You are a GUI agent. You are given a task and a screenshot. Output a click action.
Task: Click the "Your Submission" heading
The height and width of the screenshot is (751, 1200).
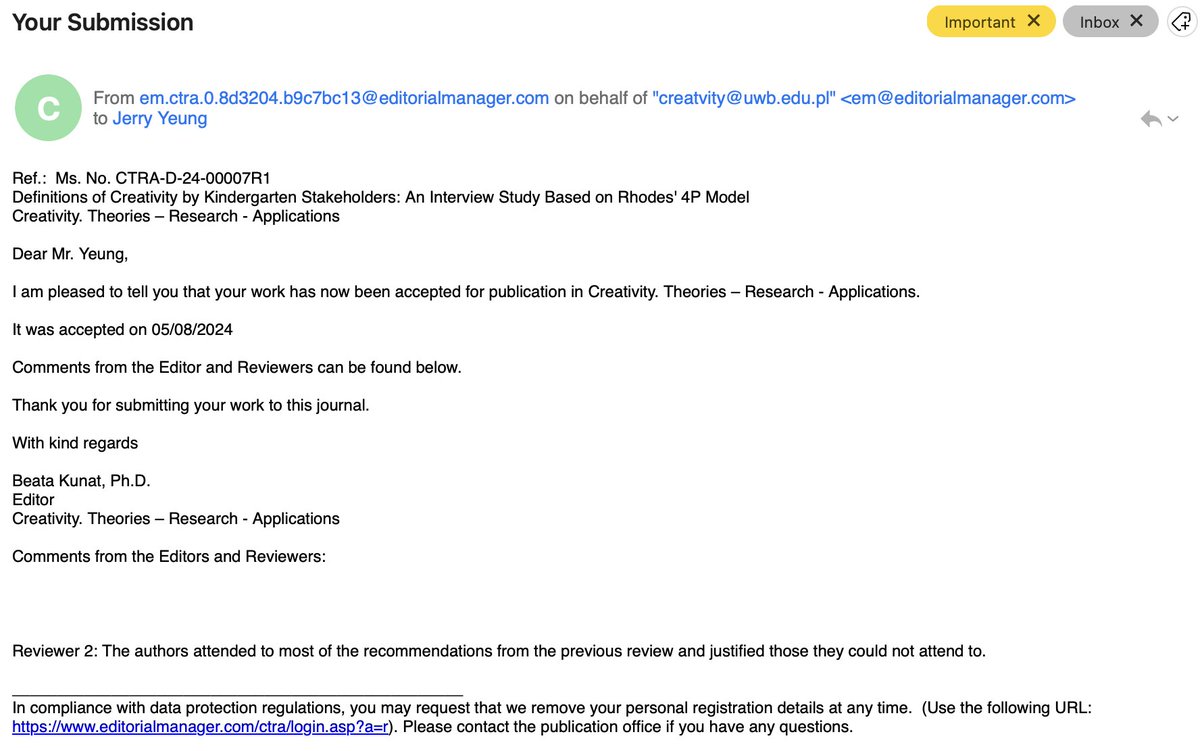(x=102, y=22)
